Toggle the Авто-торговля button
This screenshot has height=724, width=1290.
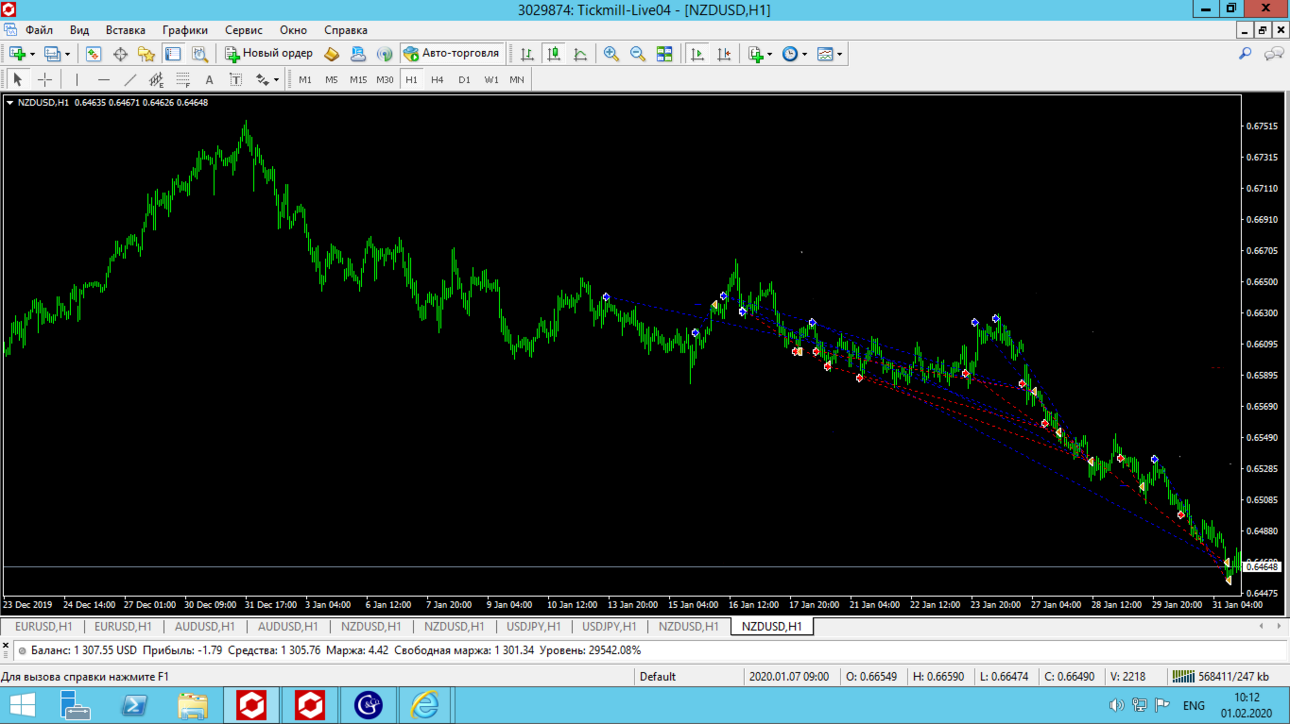click(x=451, y=54)
